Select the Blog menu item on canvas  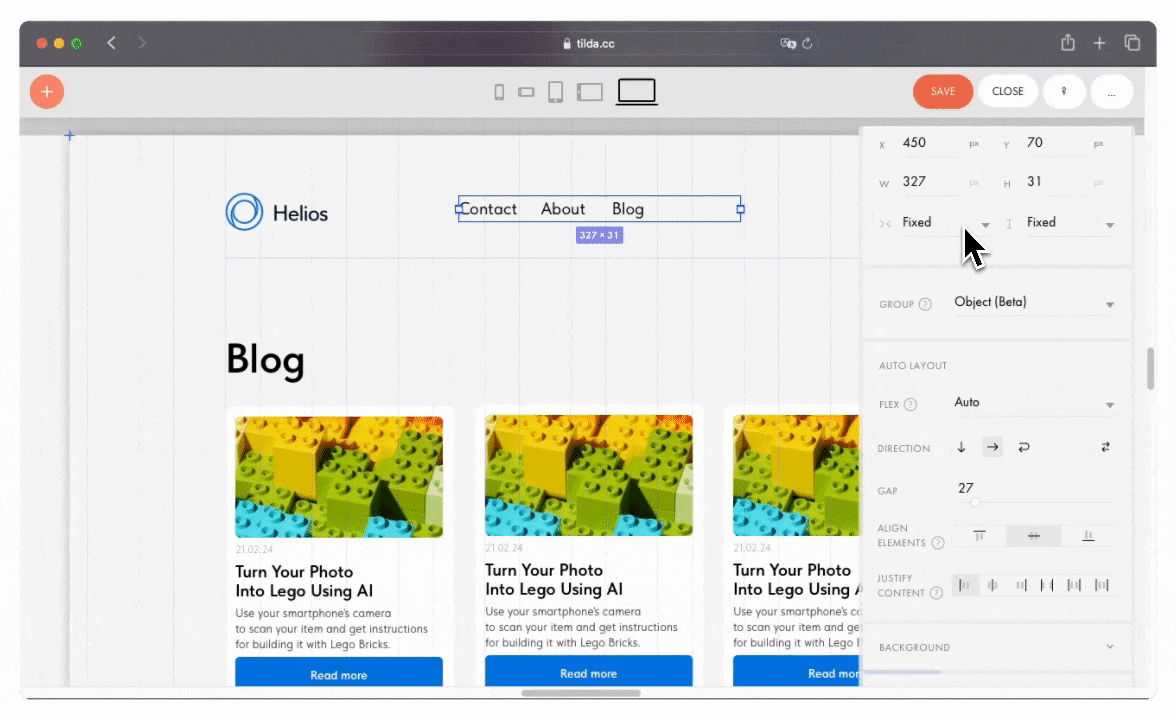pyautogui.click(x=628, y=209)
